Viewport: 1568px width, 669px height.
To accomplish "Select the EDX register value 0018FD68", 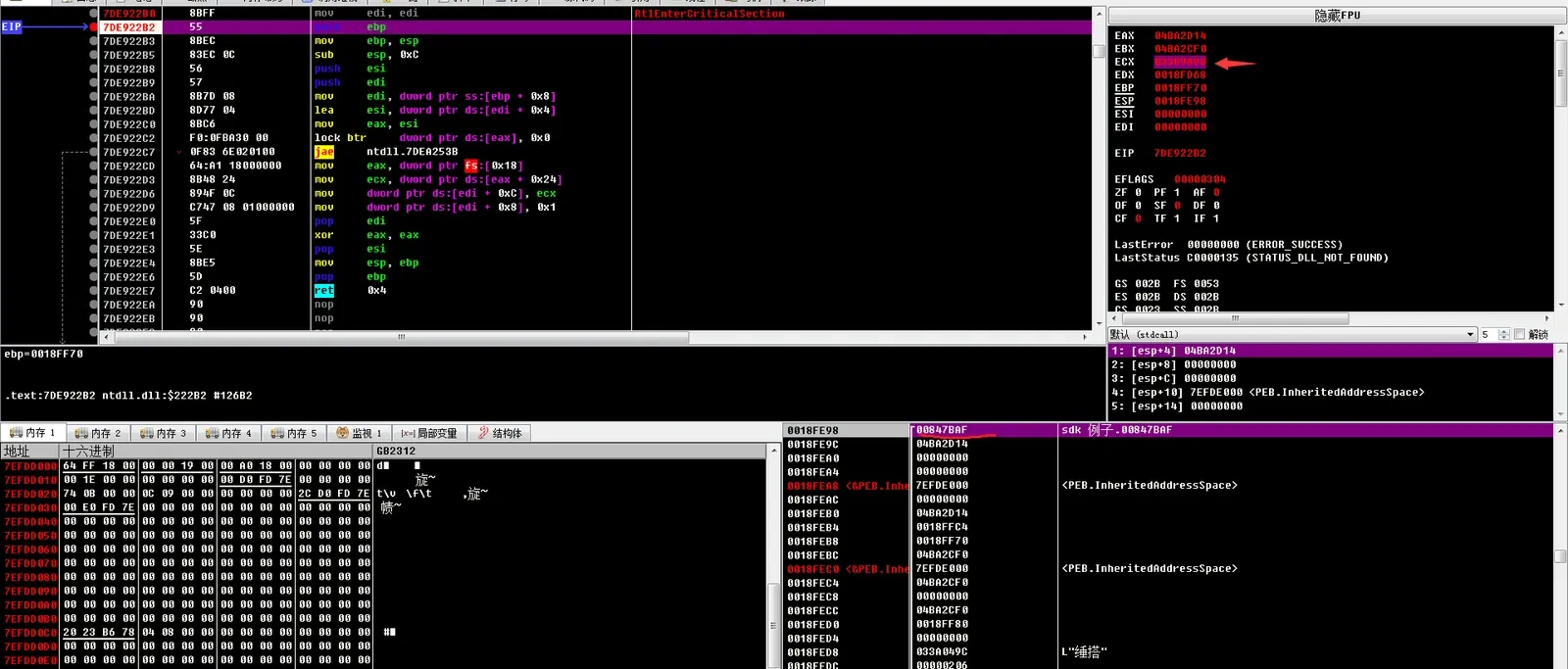I will click(x=1180, y=75).
